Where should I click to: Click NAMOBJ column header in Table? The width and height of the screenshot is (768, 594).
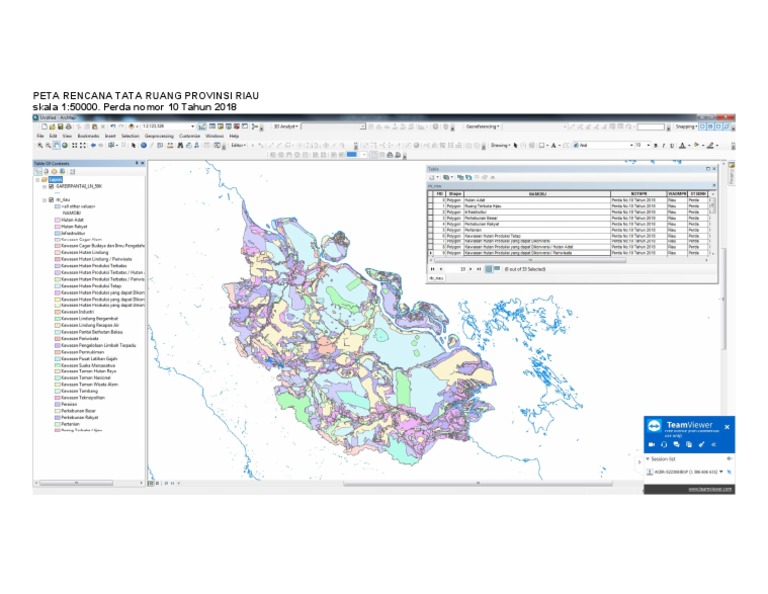click(538, 193)
